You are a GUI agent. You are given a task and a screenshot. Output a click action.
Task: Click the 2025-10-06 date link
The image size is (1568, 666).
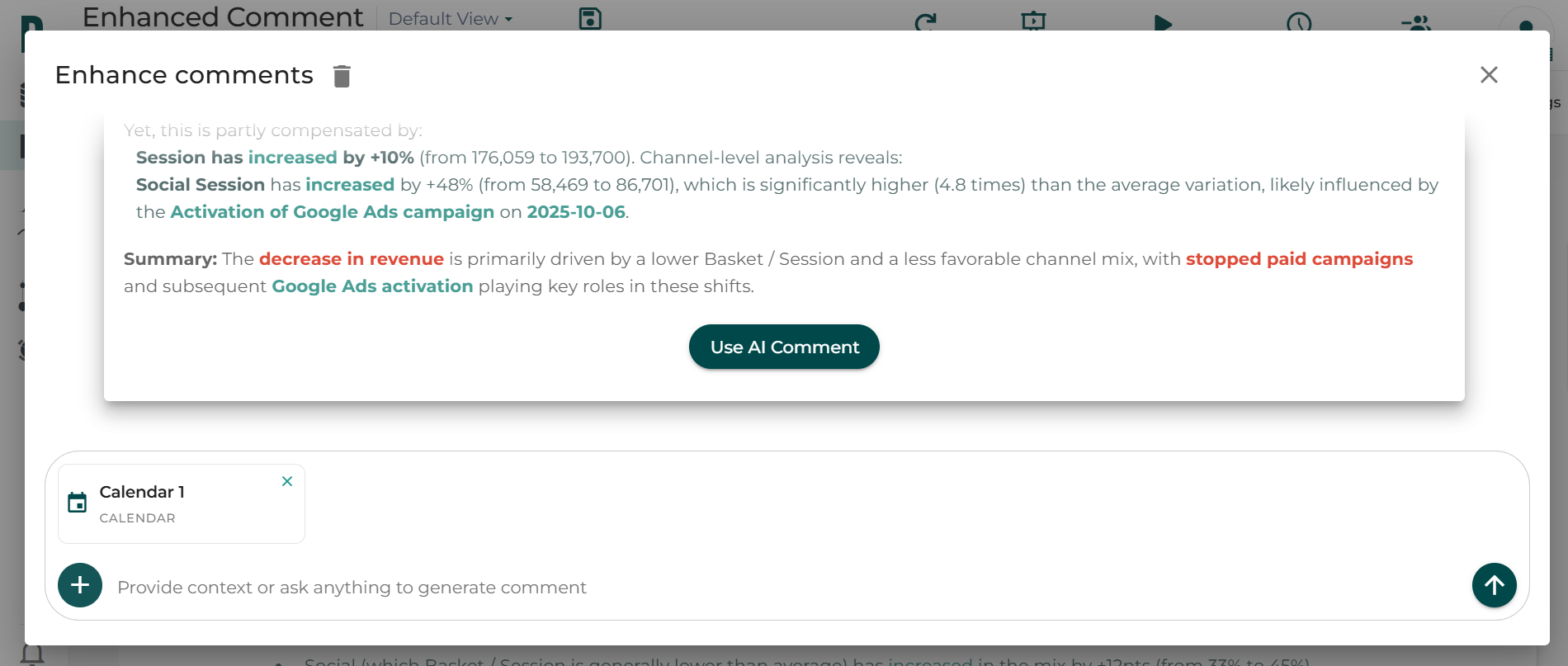pos(576,212)
